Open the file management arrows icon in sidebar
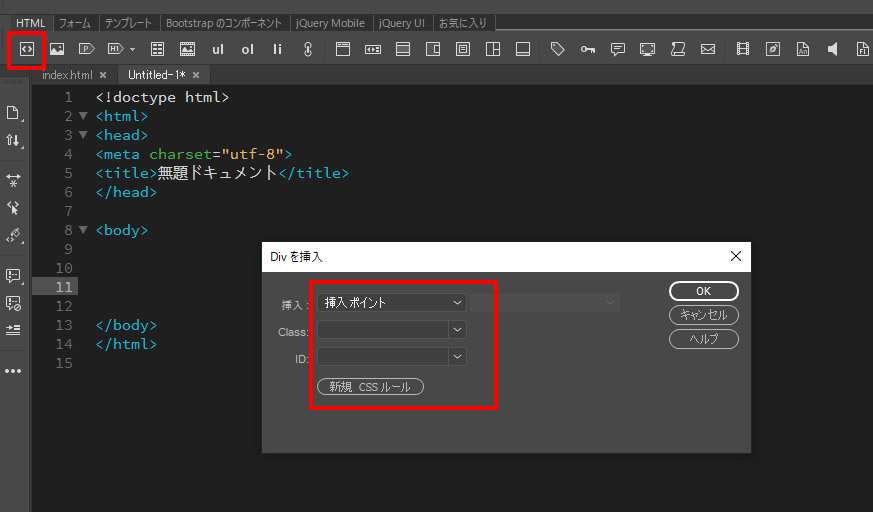This screenshot has height=512, width=873. [x=13, y=141]
